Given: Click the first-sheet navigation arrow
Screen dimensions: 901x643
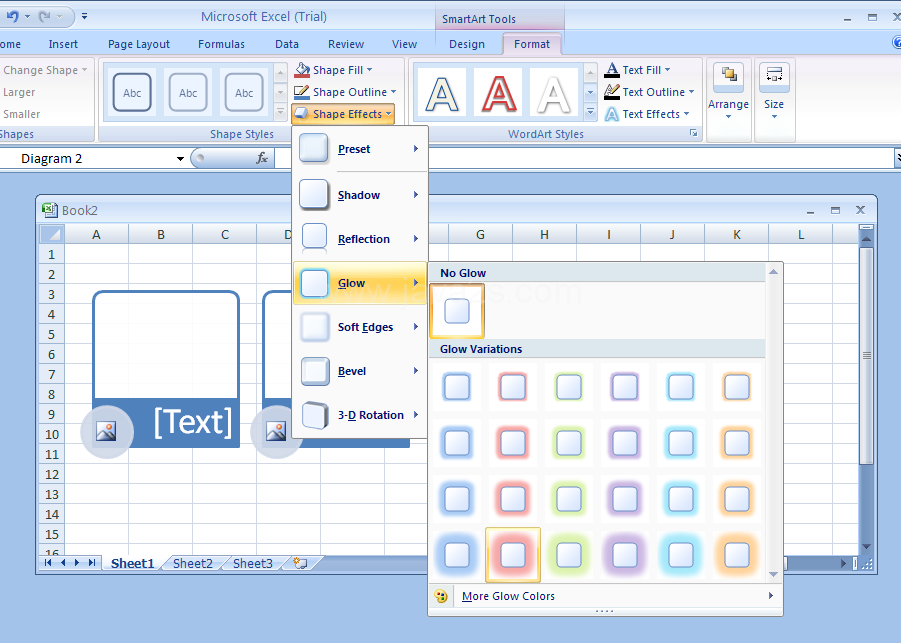Looking at the screenshot, I should (x=48, y=563).
